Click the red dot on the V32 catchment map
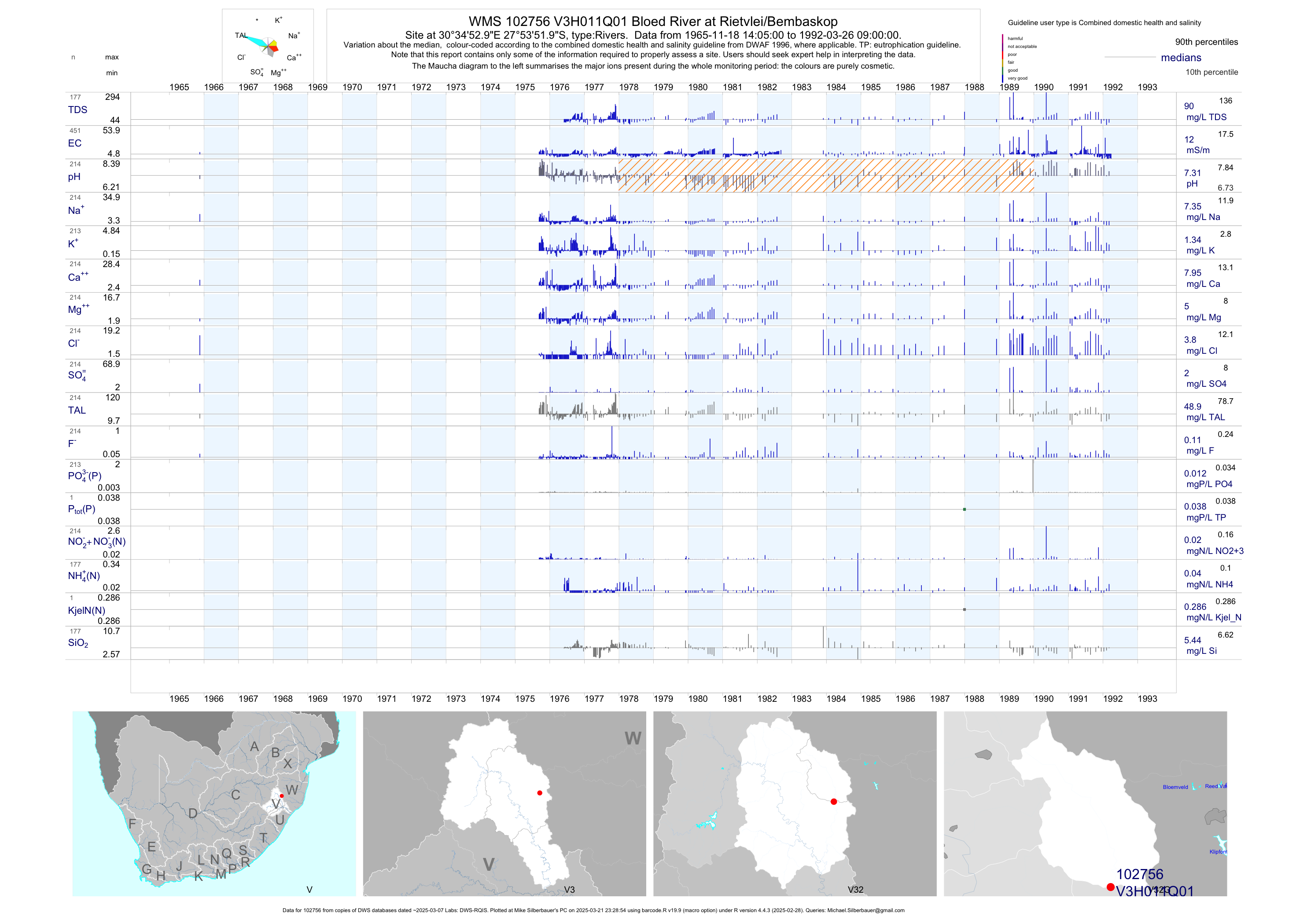The height and width of the screenshot is (924, 1307). [833, 802]
